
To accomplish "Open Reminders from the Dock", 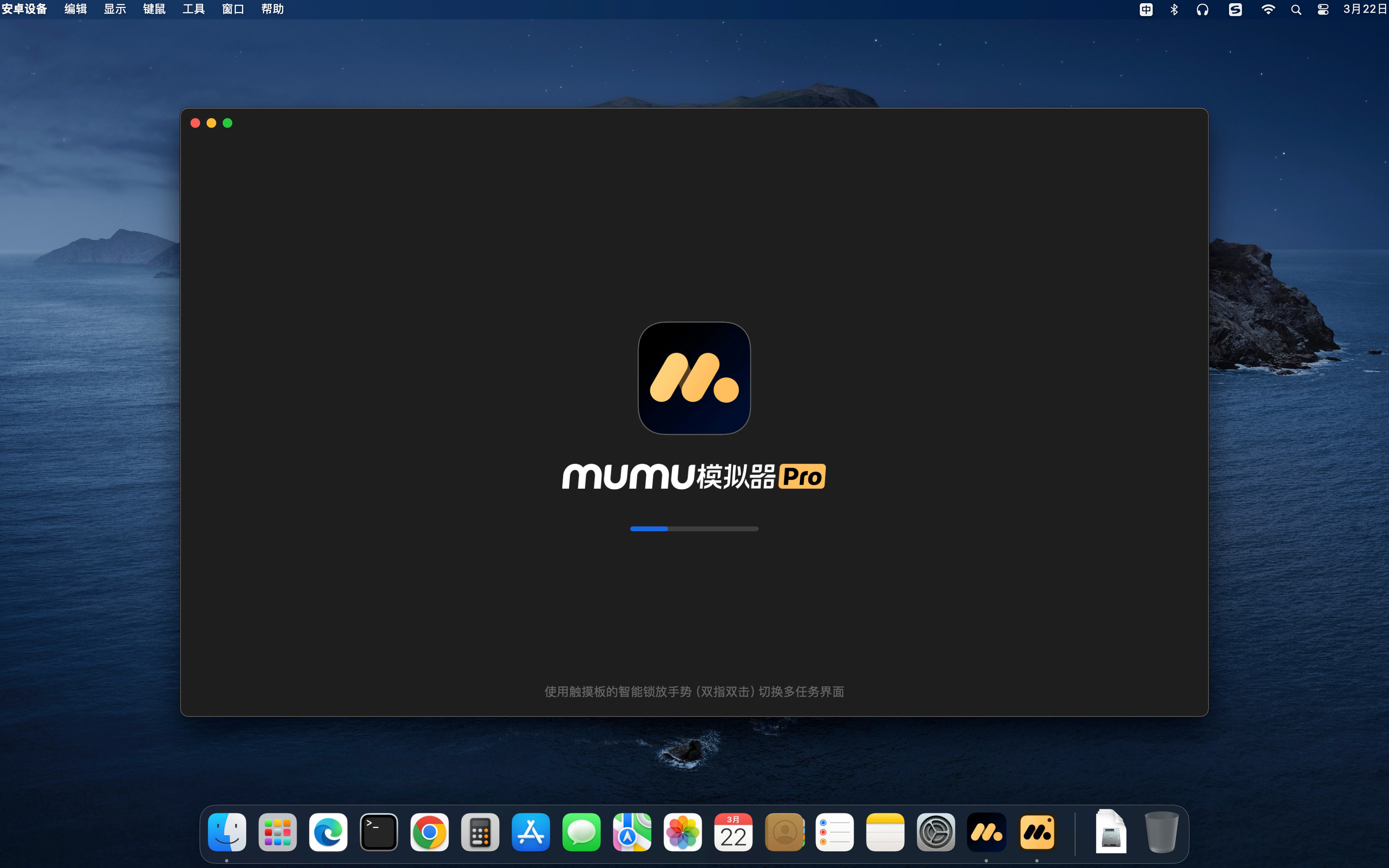I will tap(834, 832).
